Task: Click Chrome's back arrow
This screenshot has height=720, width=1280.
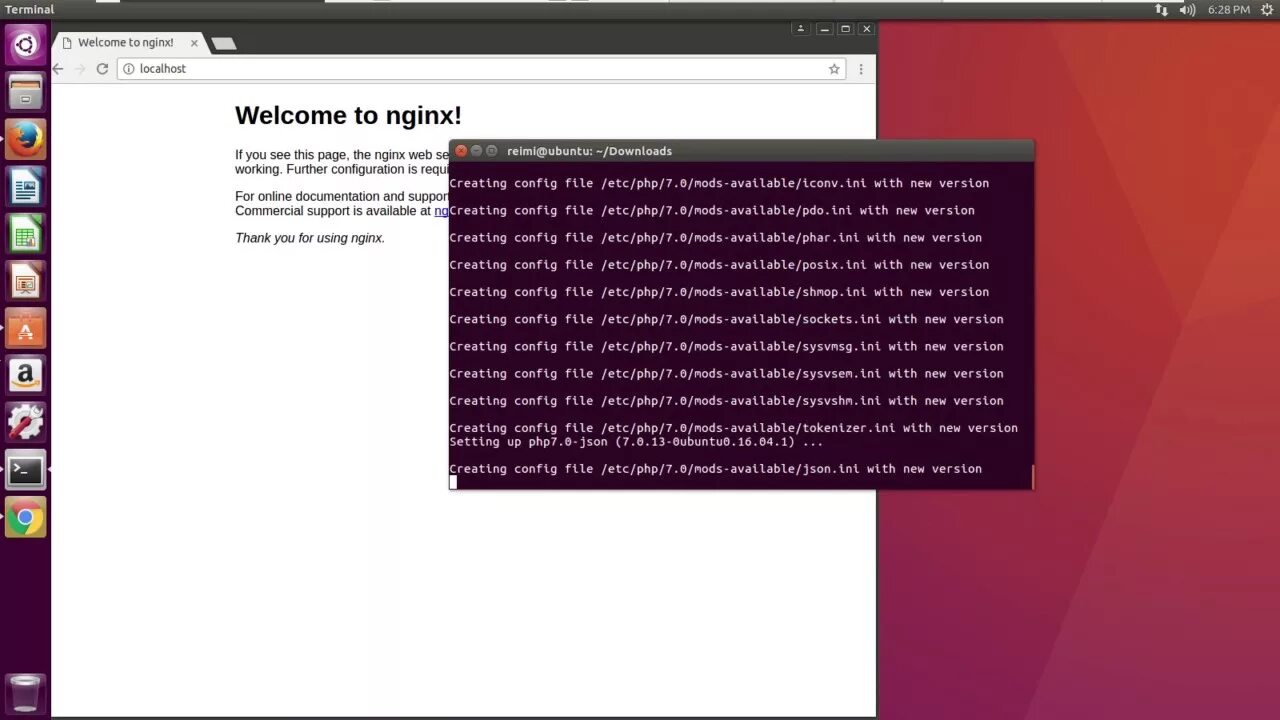Action: pyautogui.click(x=58, y=69)
